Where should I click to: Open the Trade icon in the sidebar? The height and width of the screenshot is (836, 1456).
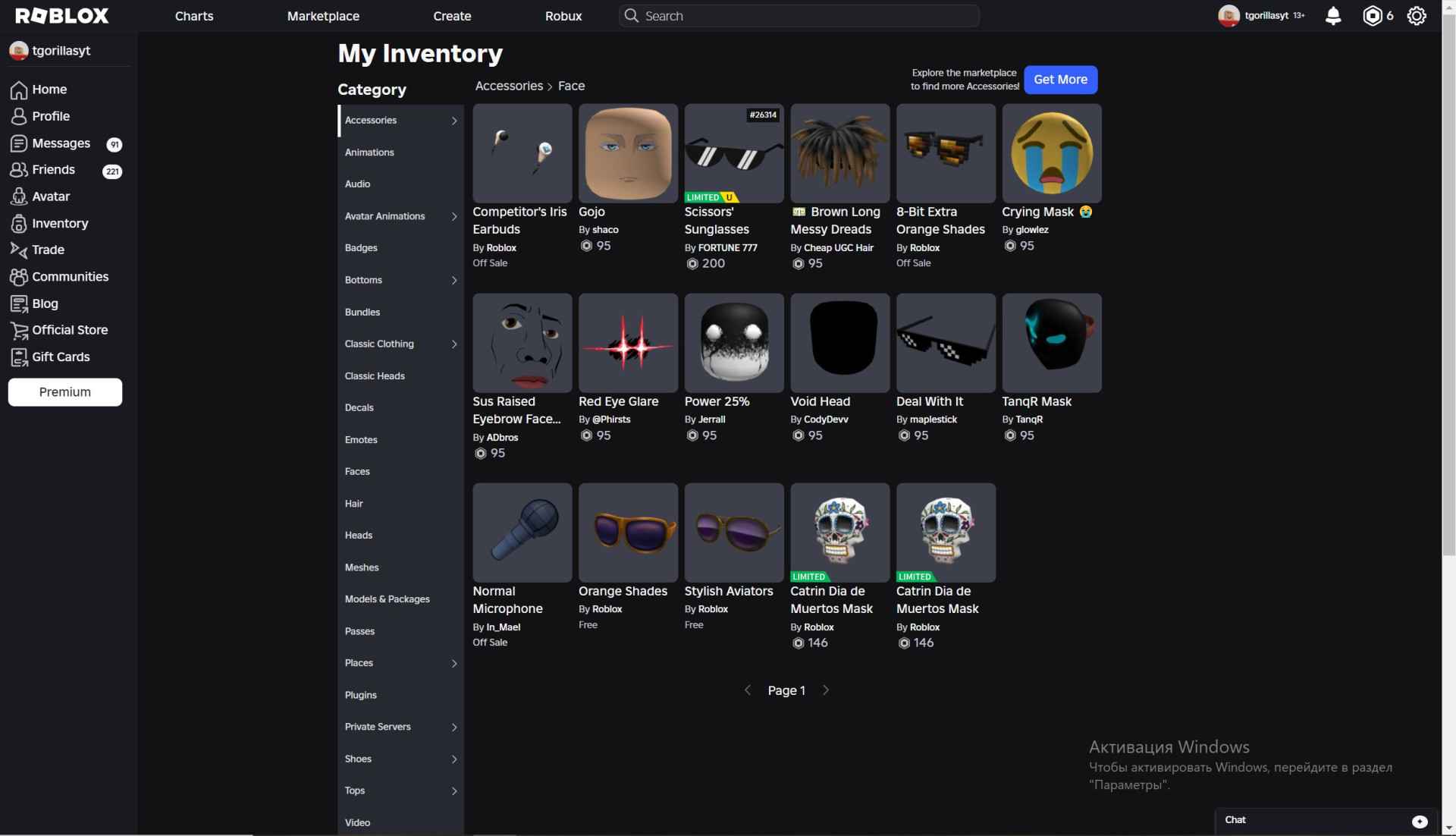pyautogui.click(x=19, y=250)
